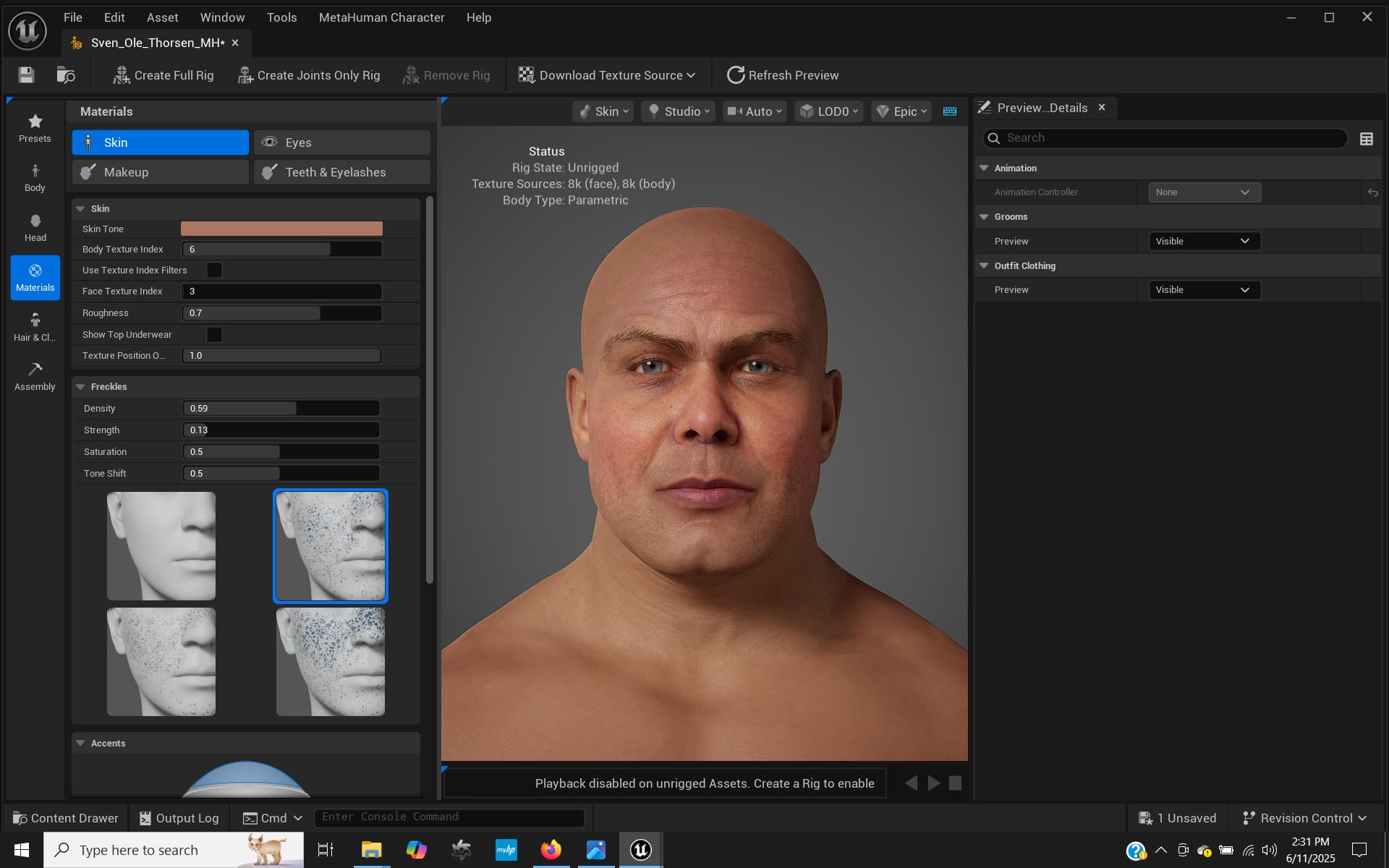Open the Skin Tone color swatch
This screenshot has width=1389, height=868.
coord(281,229)
